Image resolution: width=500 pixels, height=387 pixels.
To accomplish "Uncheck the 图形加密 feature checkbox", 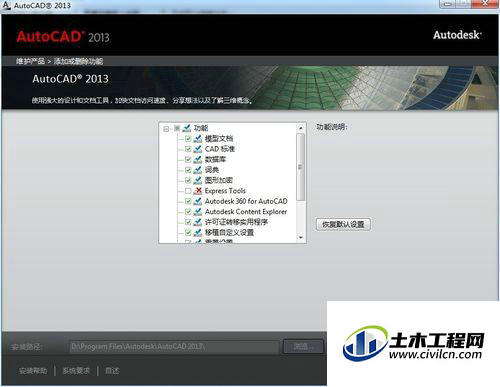I will [x=188, y=181].
